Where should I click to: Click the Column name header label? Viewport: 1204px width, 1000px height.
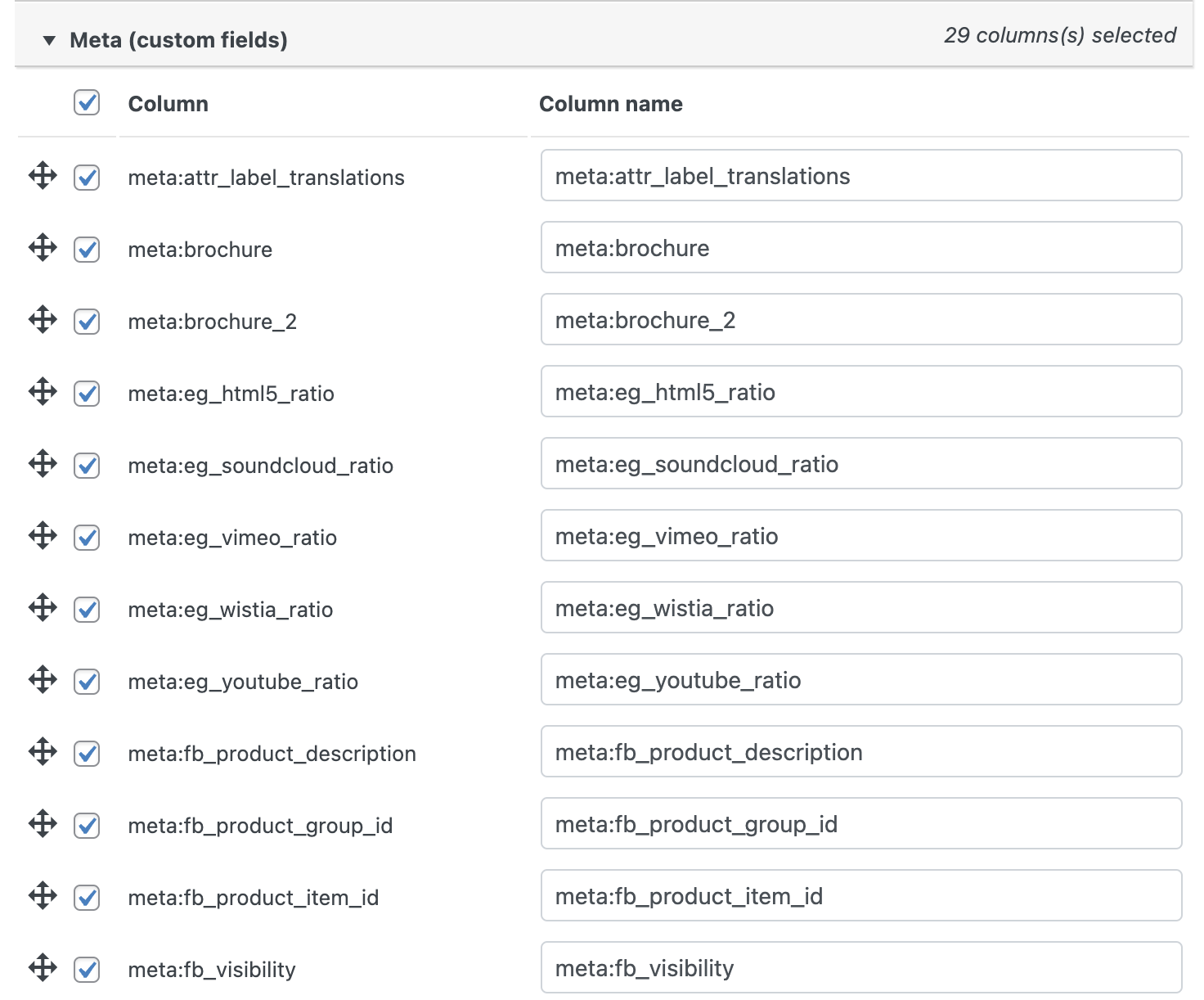coord(610,103)
